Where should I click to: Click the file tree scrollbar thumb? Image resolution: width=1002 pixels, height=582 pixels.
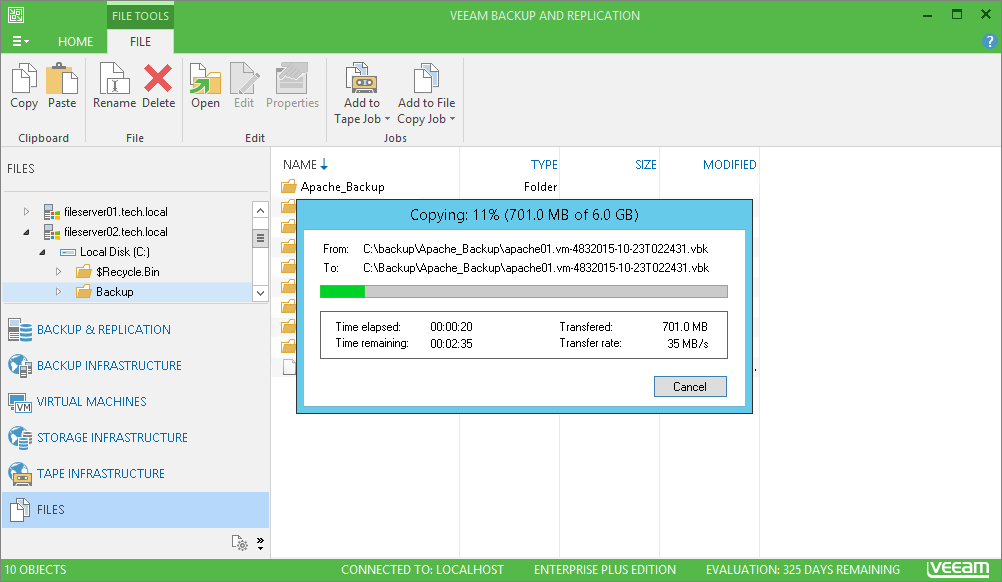point(260,238)
